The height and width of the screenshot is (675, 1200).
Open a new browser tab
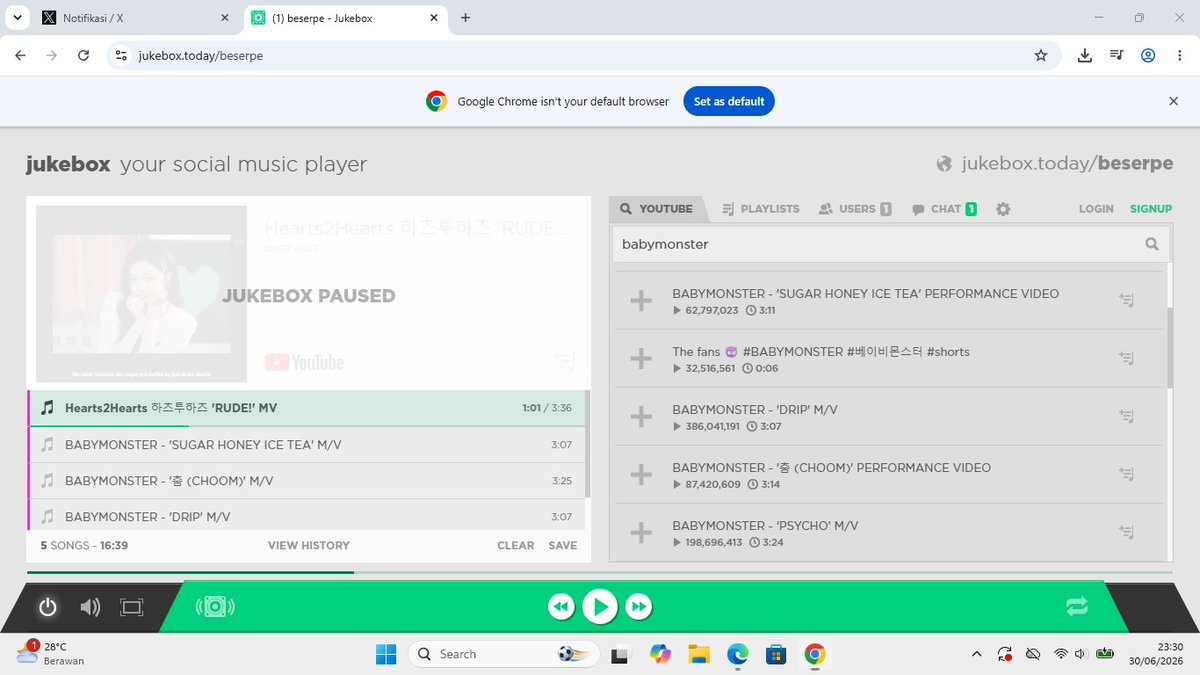465,18
